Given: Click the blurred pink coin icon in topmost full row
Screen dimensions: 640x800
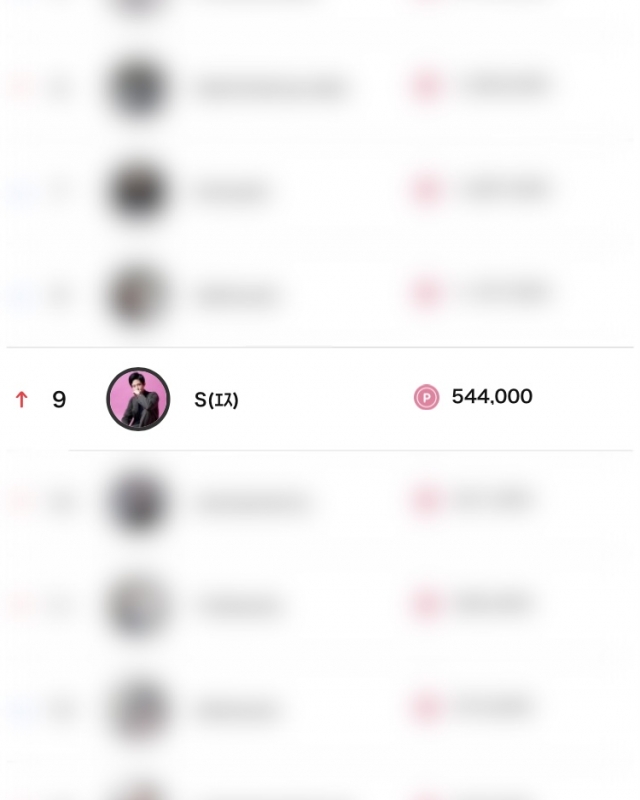Looking at the screenshot, I should point(426,86).
